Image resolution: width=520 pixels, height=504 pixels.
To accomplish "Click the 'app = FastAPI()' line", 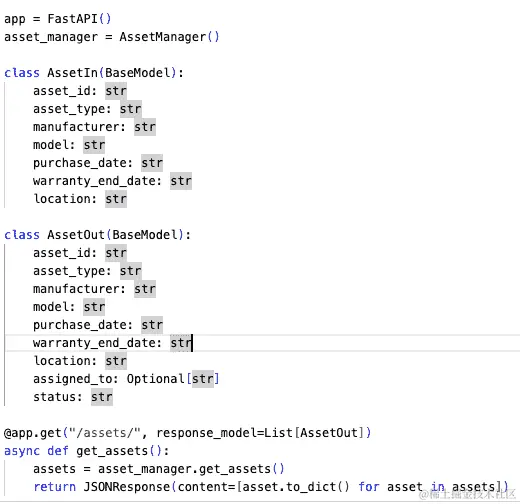I will pyautogui.click(x=57, y=19).
